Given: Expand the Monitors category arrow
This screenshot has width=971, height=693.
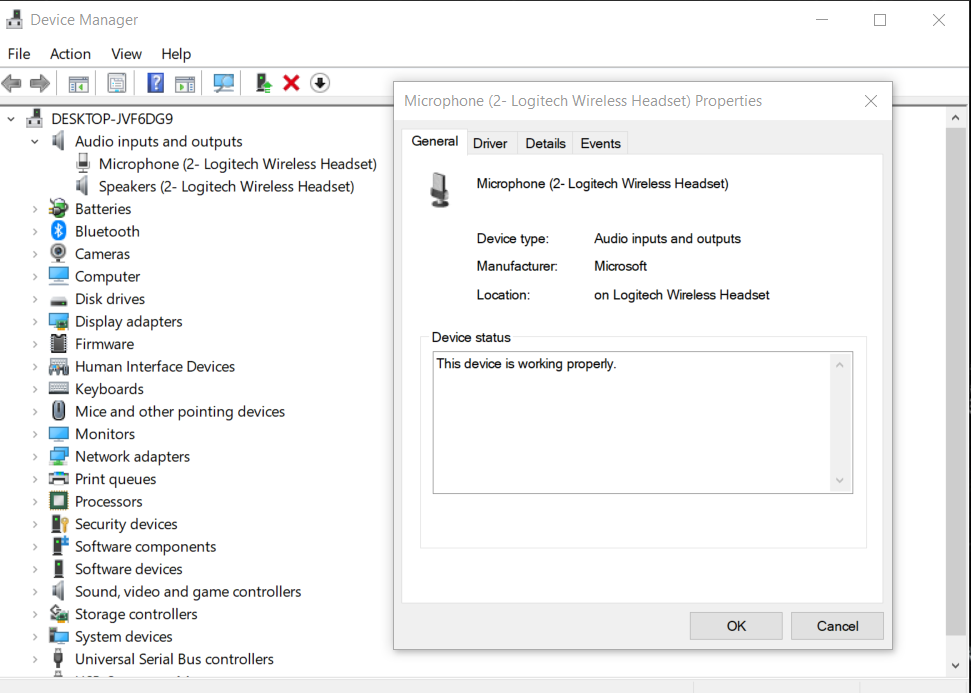Looking at the screenshot, I should (x=35, y=434).
